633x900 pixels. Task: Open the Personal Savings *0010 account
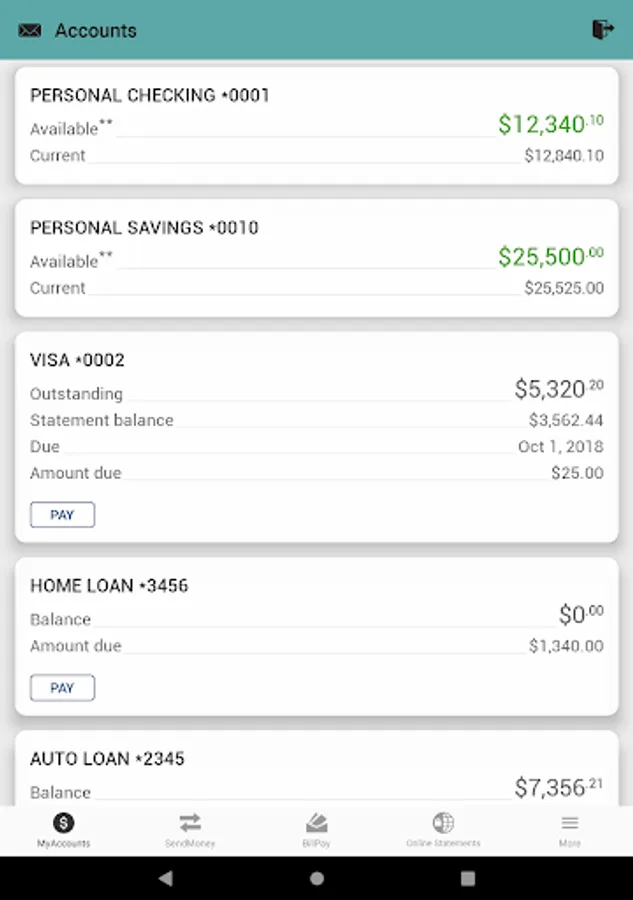[144, 228]
